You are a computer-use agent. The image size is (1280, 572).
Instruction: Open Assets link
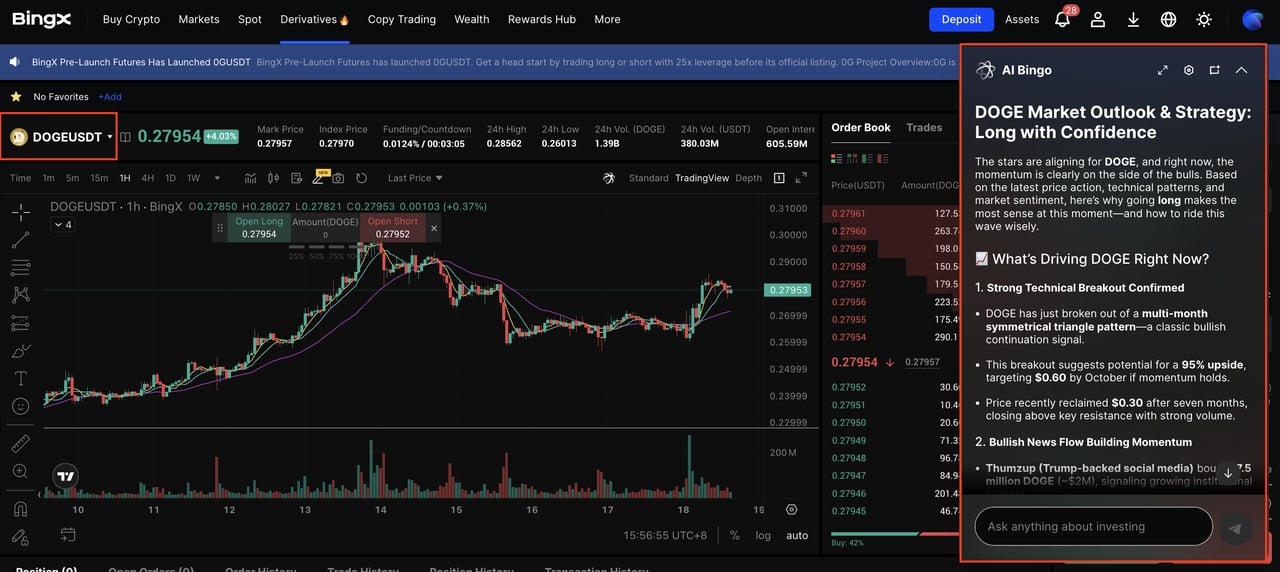click(1022, 19)
